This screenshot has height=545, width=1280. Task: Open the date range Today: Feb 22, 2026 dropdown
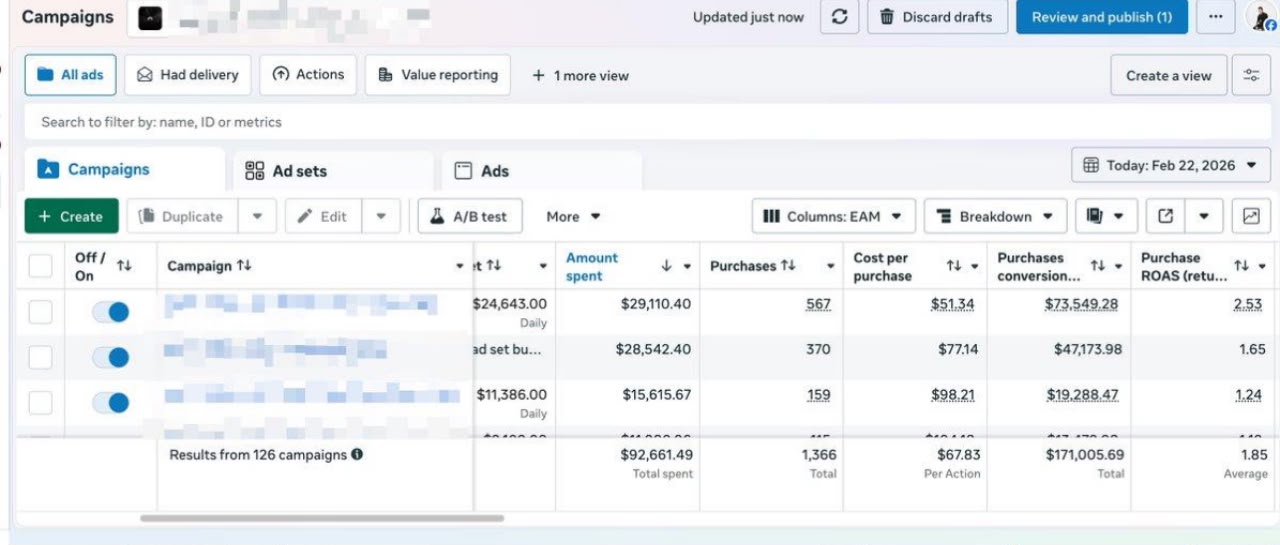[x=1171, y=165]
